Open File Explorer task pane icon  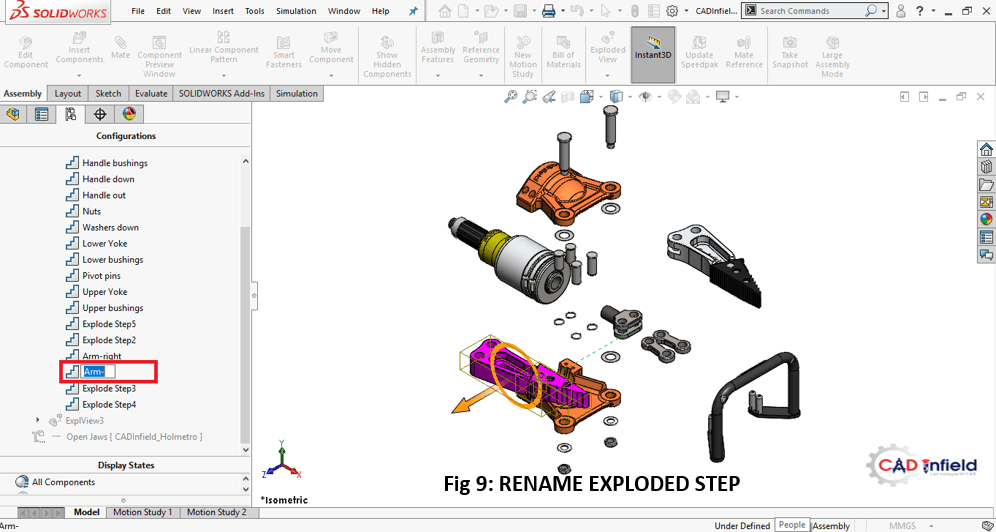click(986, 185)
